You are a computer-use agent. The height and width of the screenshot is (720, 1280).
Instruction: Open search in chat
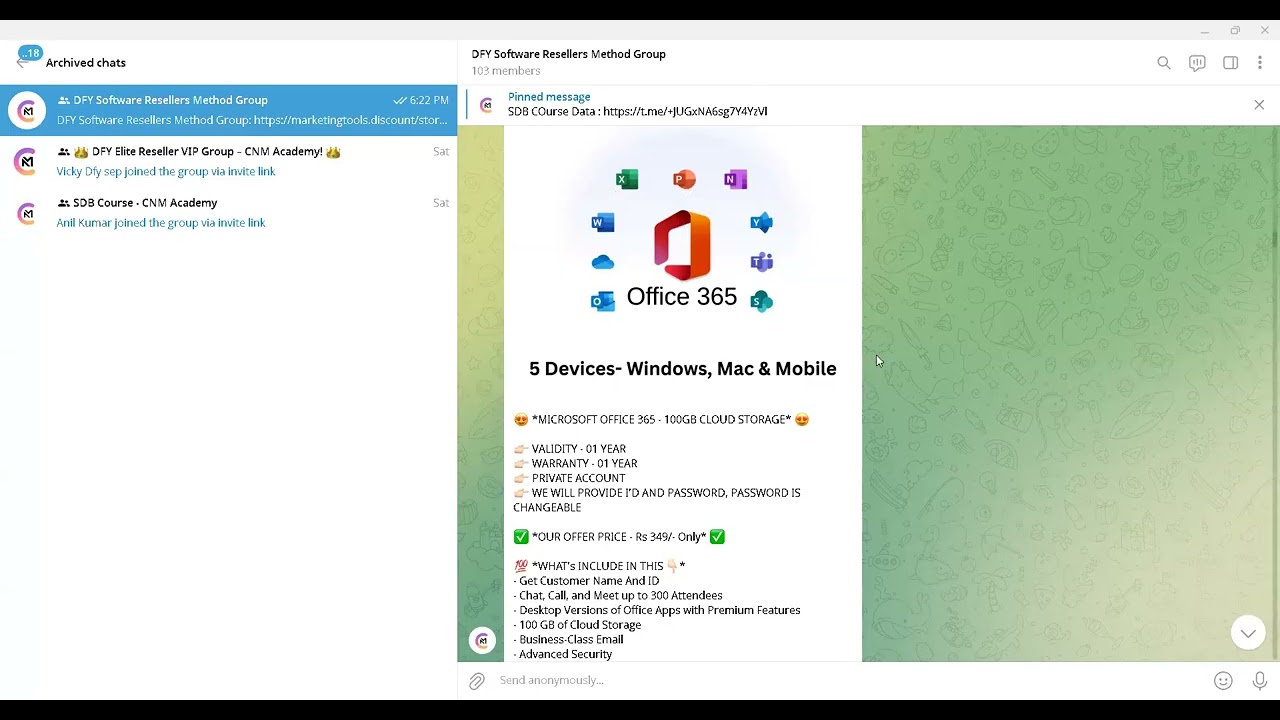1164,63
